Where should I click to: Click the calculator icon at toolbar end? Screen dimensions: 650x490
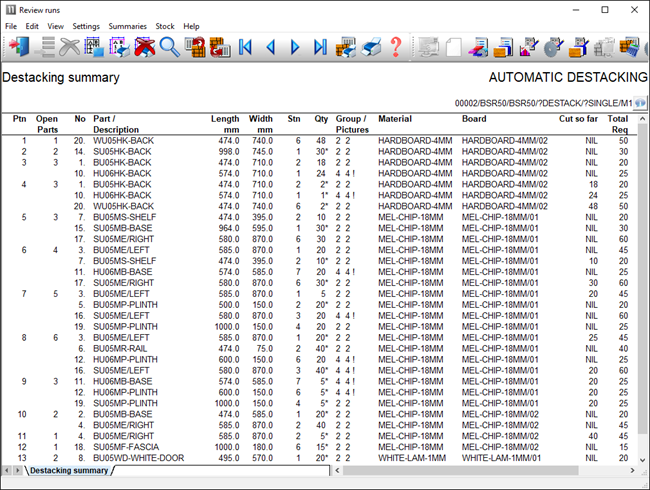point(630,46)
